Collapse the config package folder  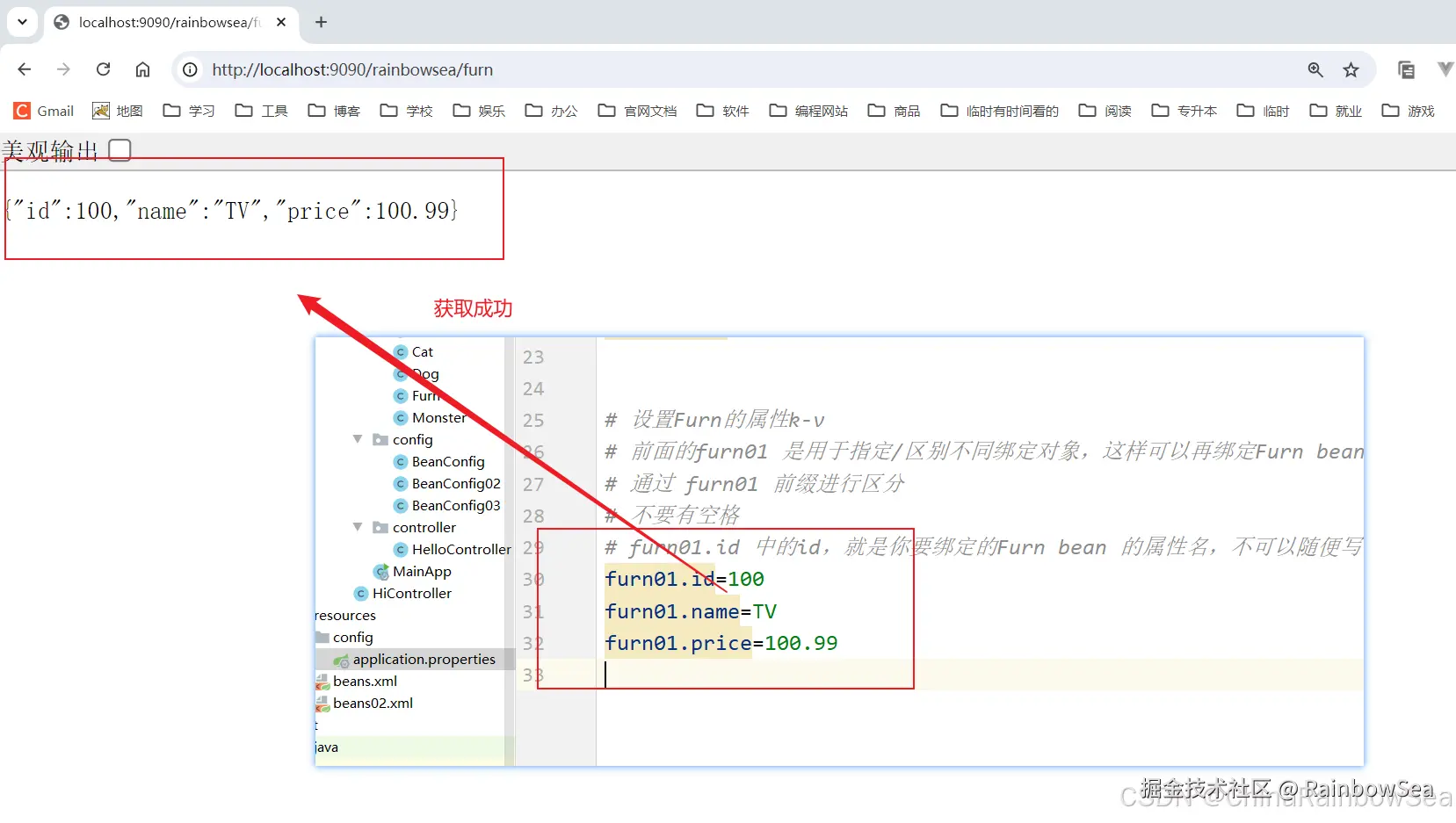[358, 439]
